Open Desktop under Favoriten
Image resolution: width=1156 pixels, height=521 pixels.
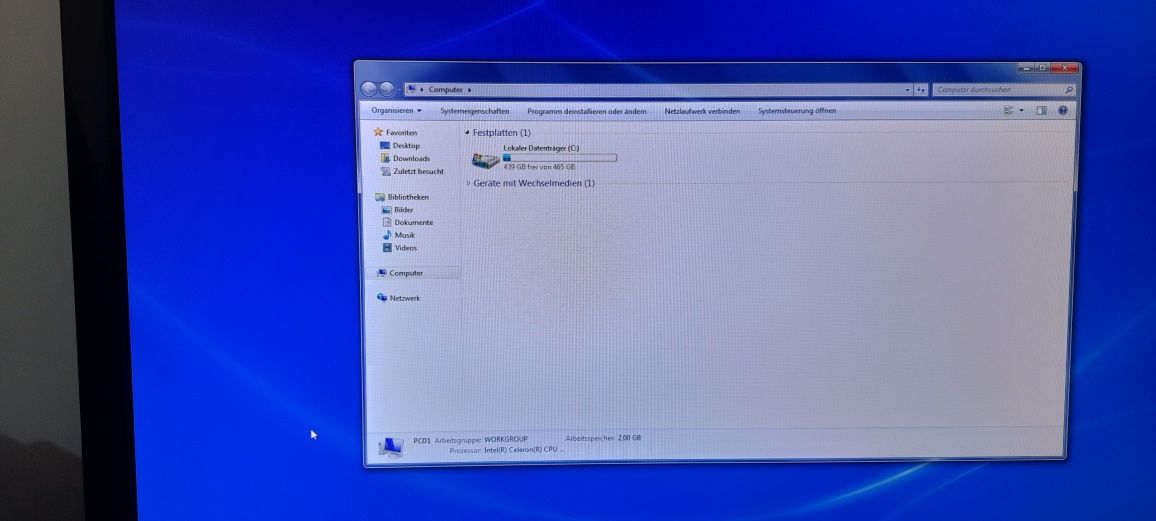point(406,146)
